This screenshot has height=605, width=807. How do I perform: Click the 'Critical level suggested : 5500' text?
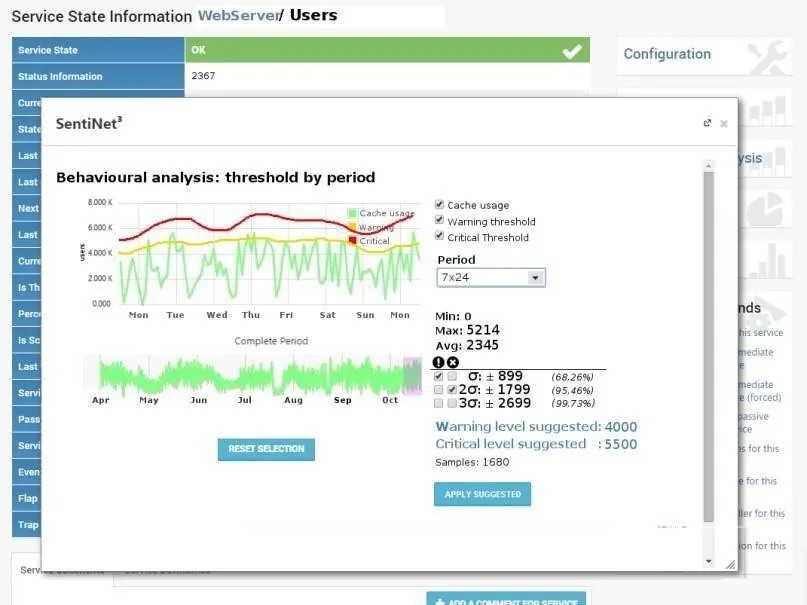point(536,444)
